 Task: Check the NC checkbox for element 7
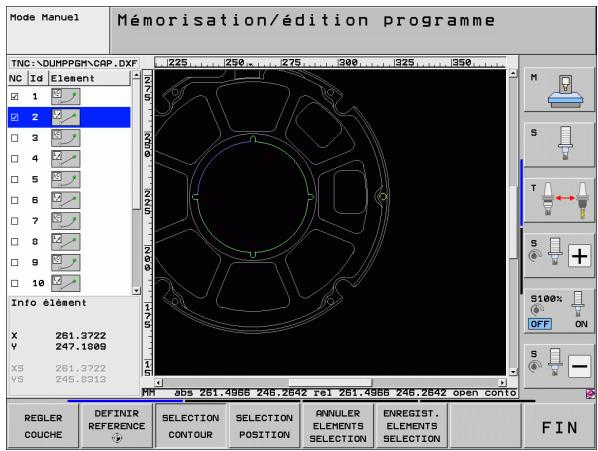coord(14,221)
